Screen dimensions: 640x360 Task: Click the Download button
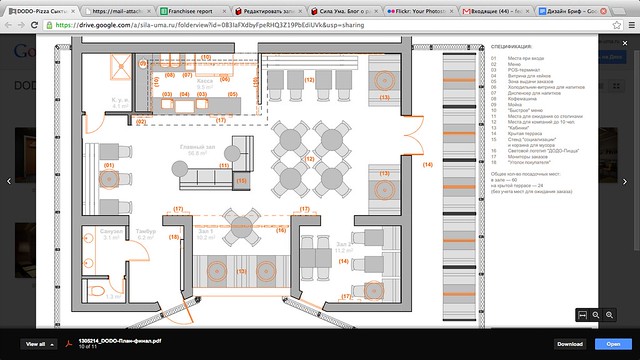tap(570, 344)
